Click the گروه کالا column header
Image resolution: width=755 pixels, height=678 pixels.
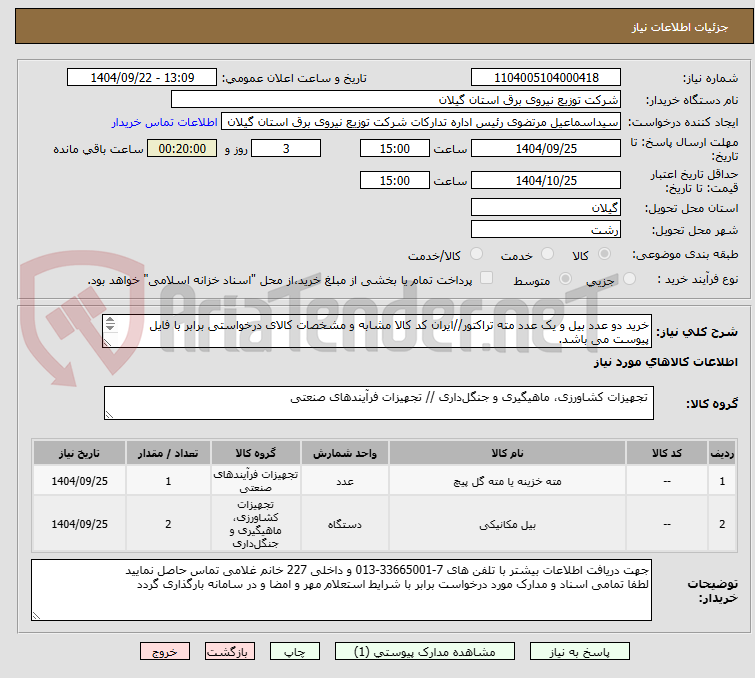click(256, 453)
